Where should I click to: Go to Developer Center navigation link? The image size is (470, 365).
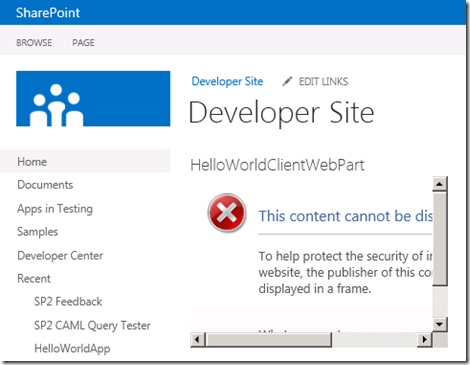[60, 256]
